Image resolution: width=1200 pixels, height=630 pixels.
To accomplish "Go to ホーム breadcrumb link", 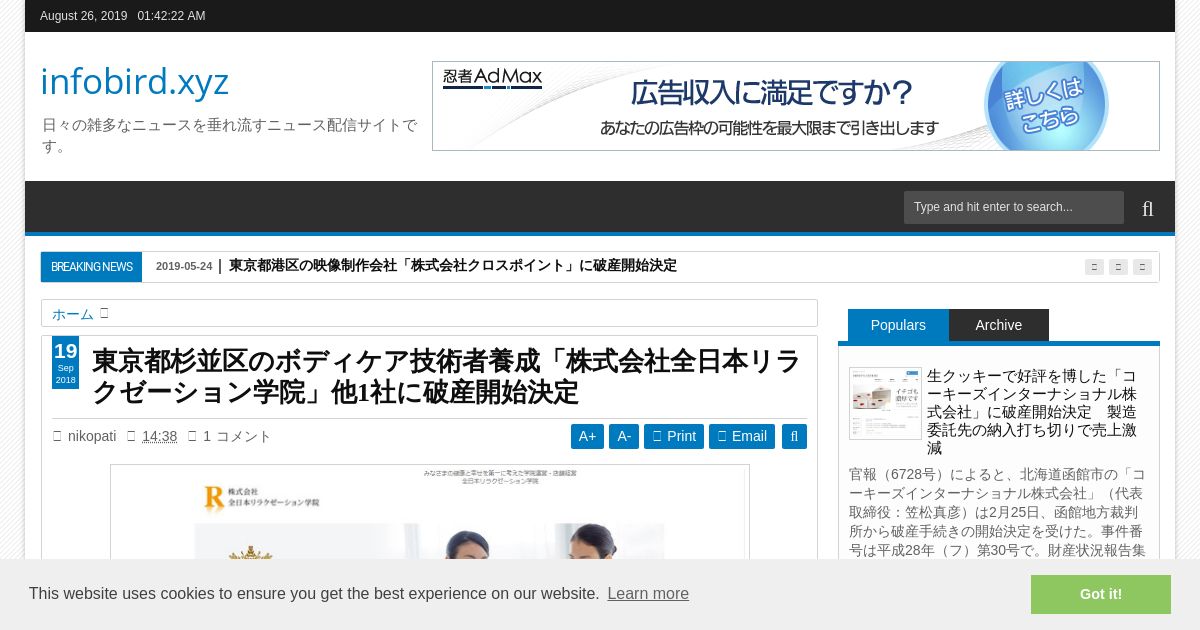I will point(73,314).
